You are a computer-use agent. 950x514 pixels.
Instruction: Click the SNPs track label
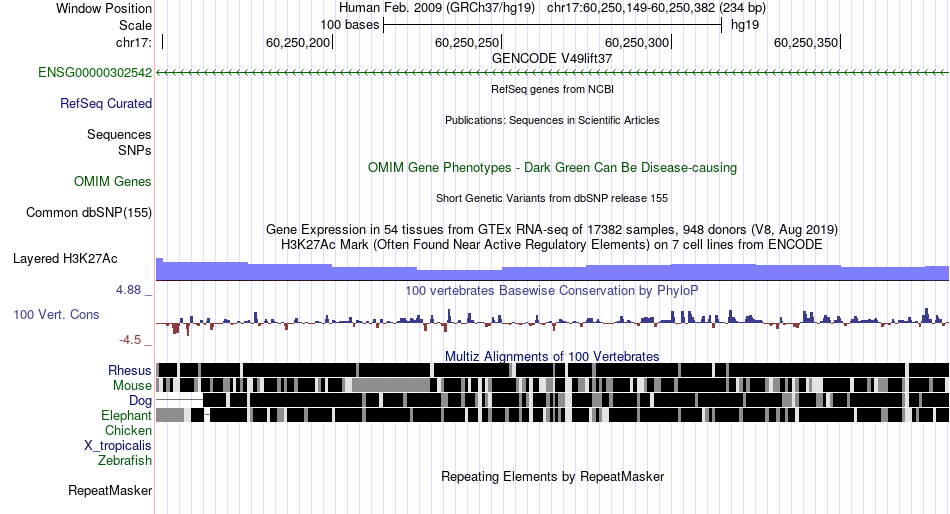click(x=135, y=150)
